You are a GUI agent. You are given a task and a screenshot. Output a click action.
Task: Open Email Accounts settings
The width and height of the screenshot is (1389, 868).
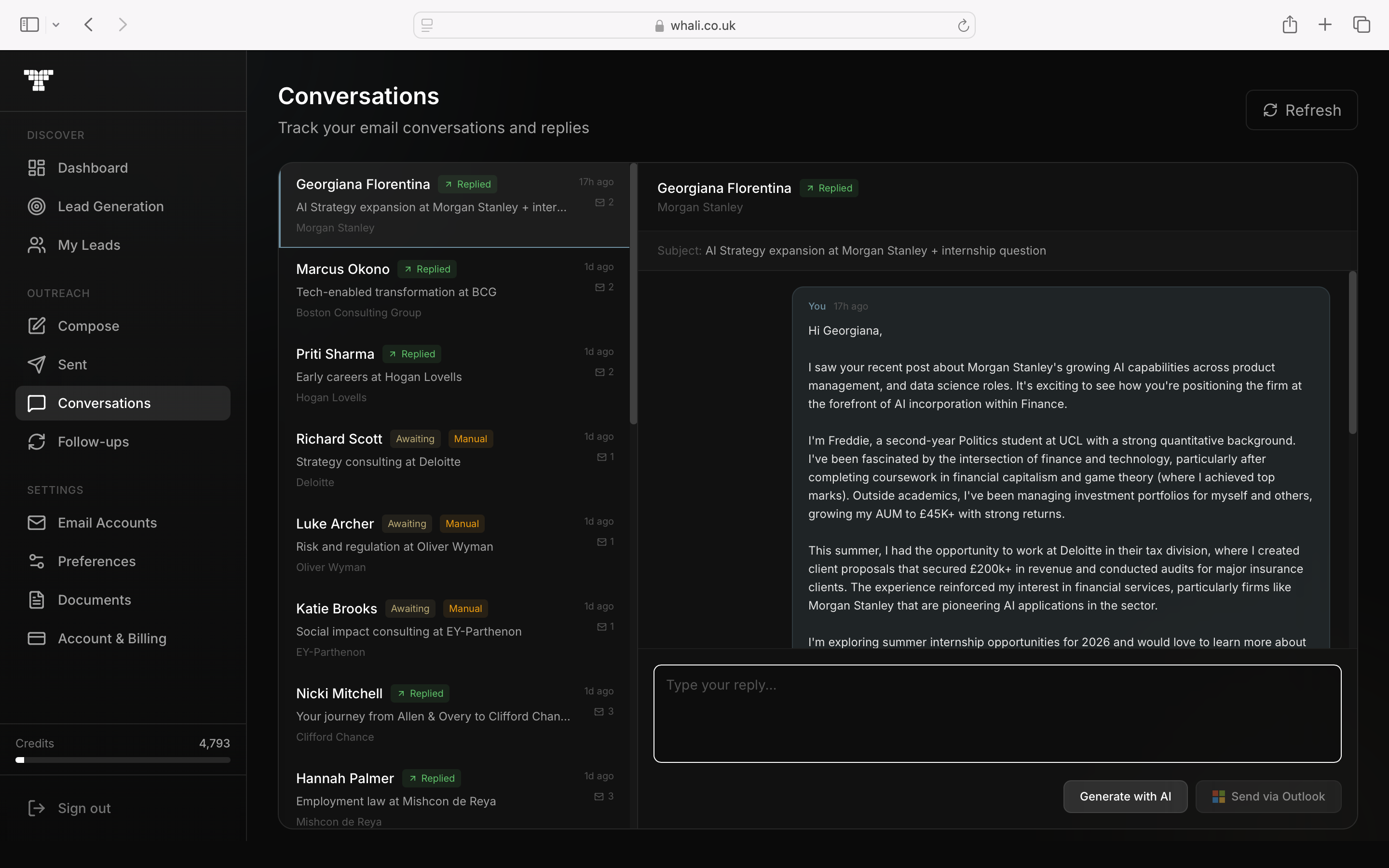pos(107,522)
